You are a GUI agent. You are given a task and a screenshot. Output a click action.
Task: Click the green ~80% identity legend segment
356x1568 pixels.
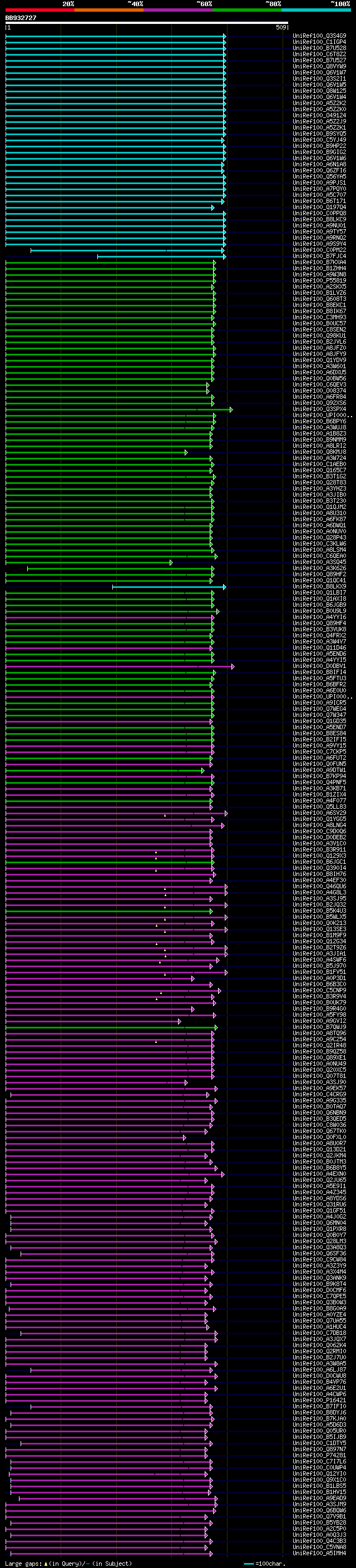click(x=247, y=10)
